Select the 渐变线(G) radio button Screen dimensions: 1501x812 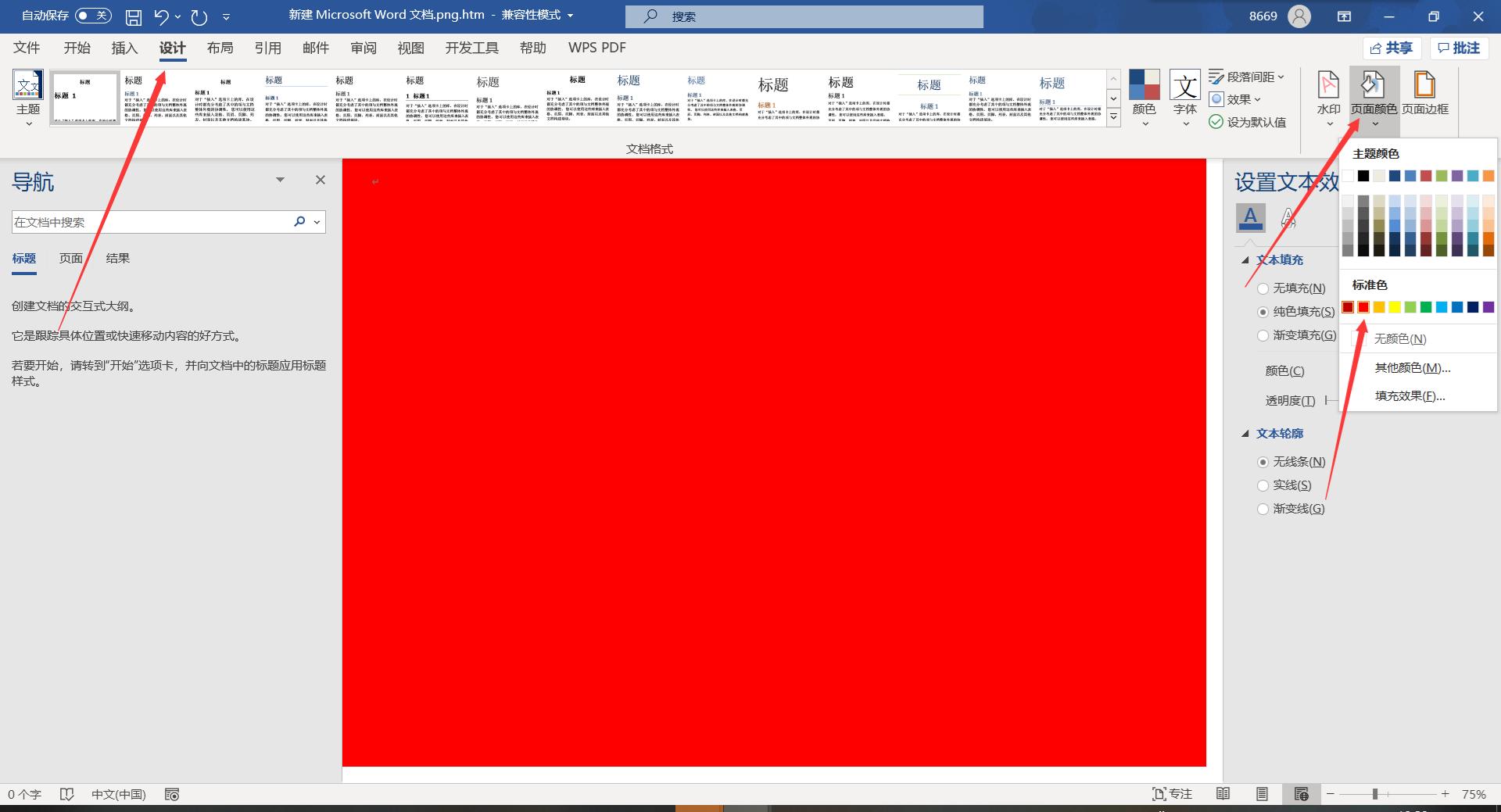[1263, 509]
